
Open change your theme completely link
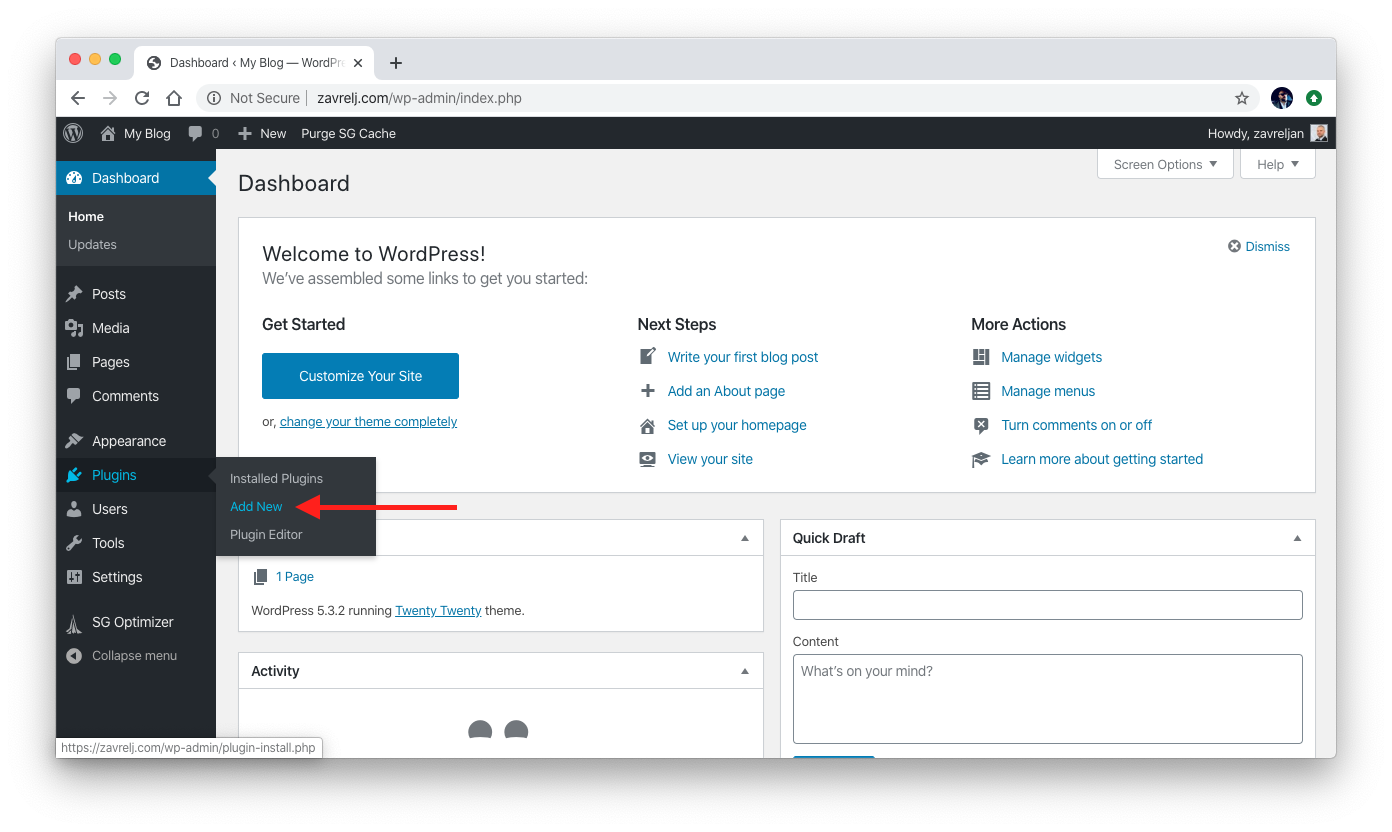[x=368, y=421]
